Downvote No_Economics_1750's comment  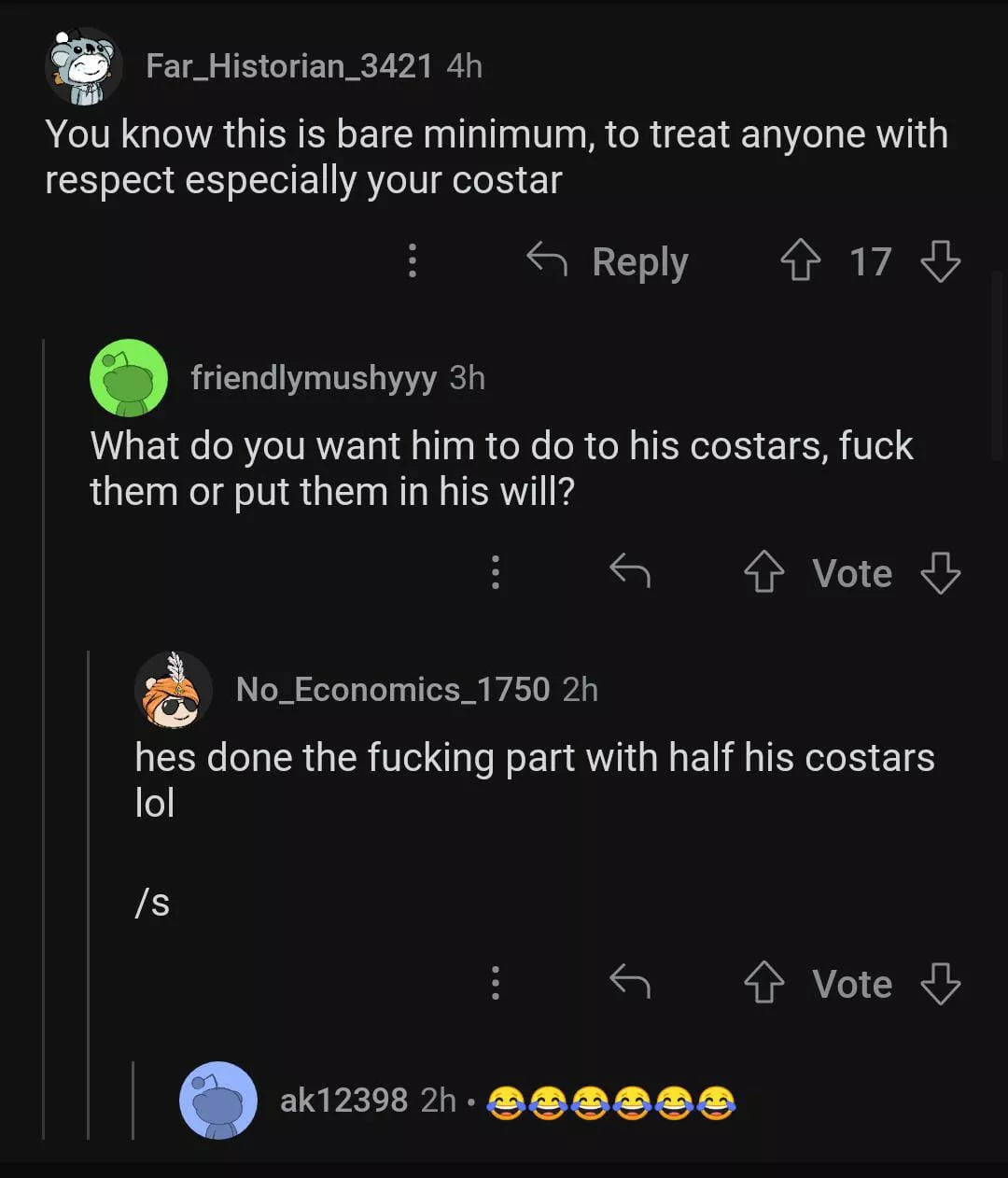(x=940, y=984)
